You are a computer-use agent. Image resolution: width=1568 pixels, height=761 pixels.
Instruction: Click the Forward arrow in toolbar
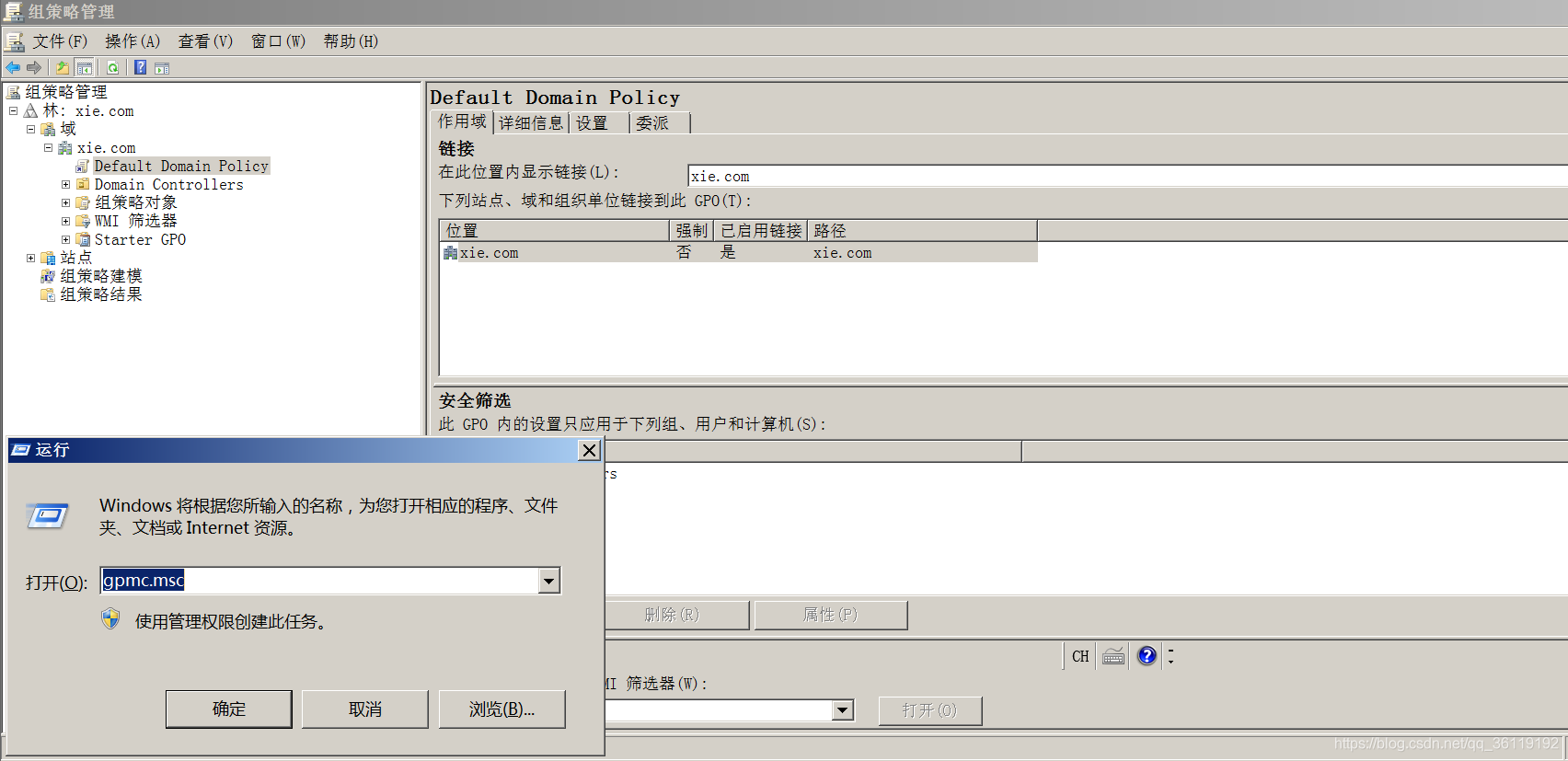tap(34, 67)
